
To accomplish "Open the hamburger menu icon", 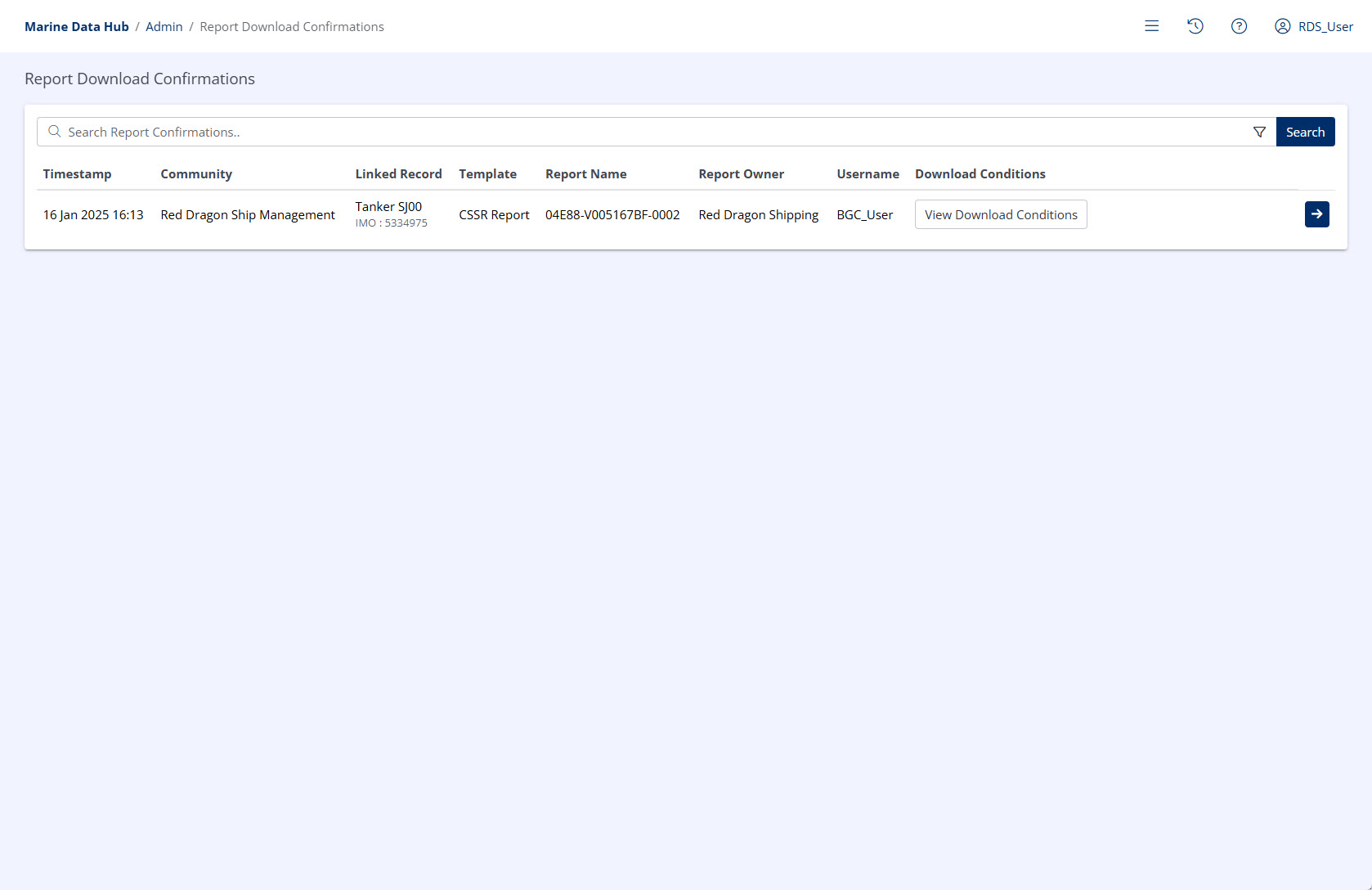I will 1151,26.
